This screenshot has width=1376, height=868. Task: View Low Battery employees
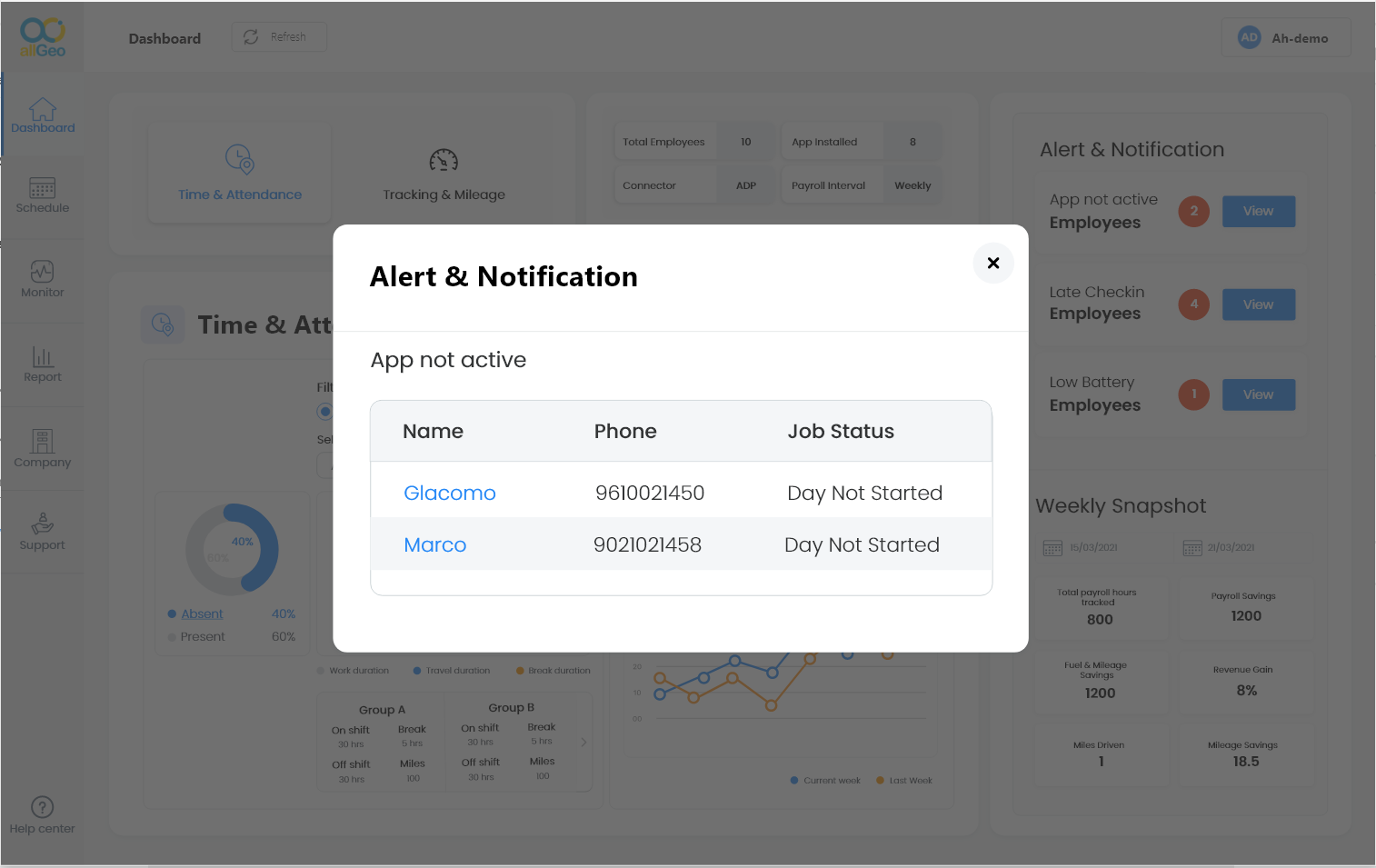pyautogui.click(x=1259, y=394)
